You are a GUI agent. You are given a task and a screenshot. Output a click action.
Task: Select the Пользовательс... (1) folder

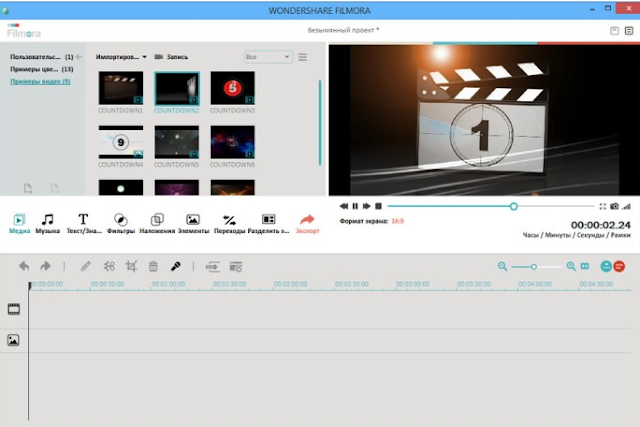point(42,57)
